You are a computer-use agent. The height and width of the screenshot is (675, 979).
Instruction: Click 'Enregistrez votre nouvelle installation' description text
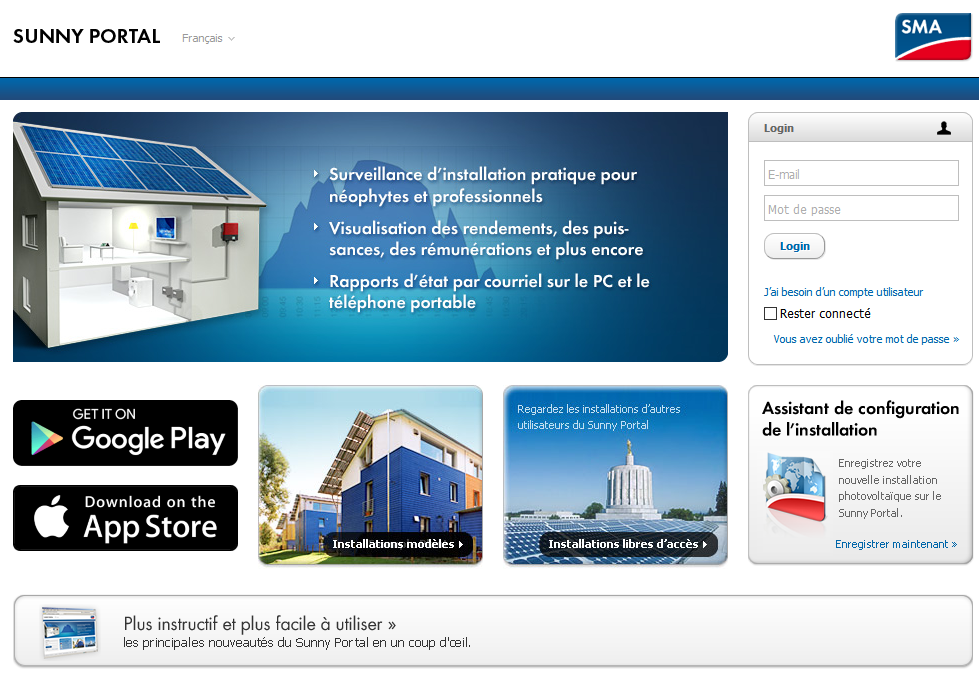(889, 488)
